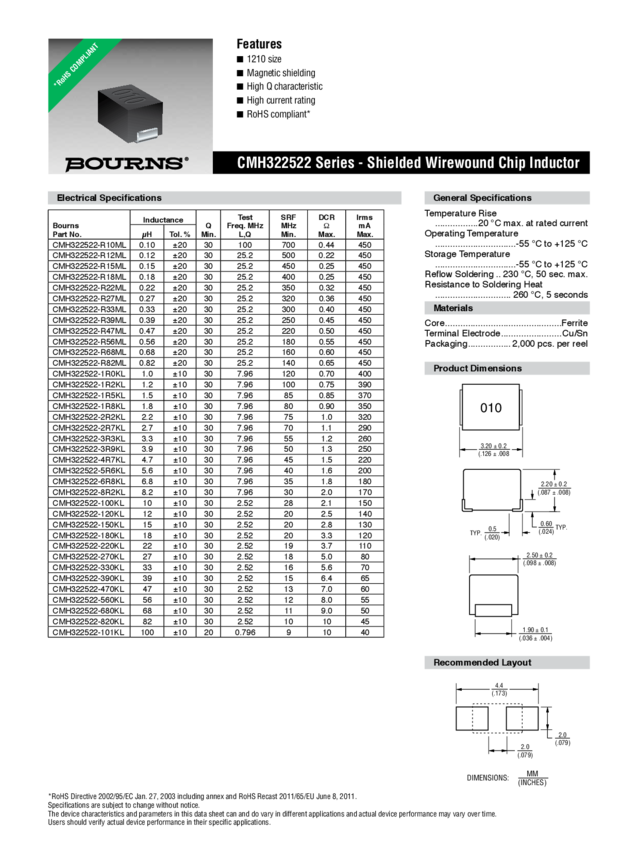Click the 3.20 ± 0.2 width dimension
The height and width of the screenshot is (850, 638).
(x=493, y=450)
